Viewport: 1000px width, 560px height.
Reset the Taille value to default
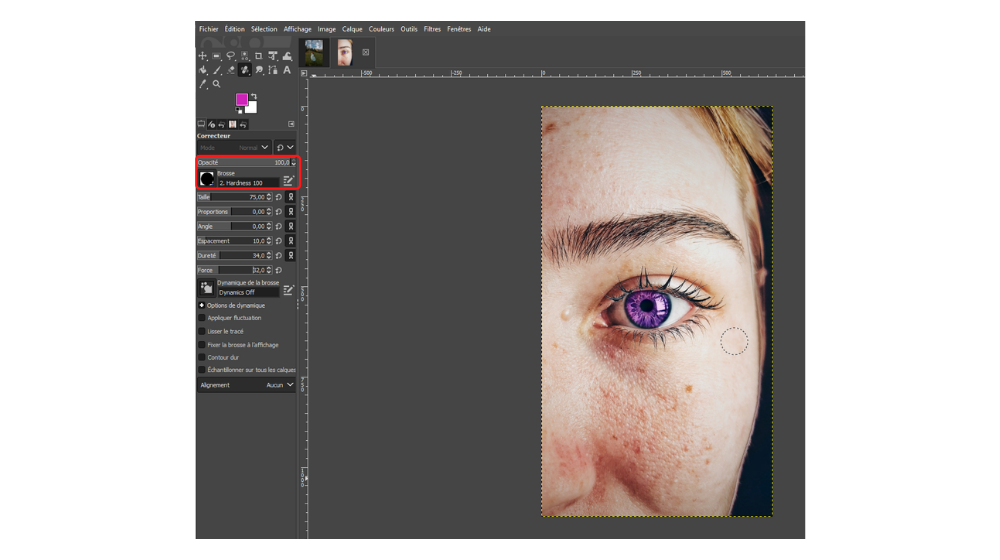tap(279, 197)
